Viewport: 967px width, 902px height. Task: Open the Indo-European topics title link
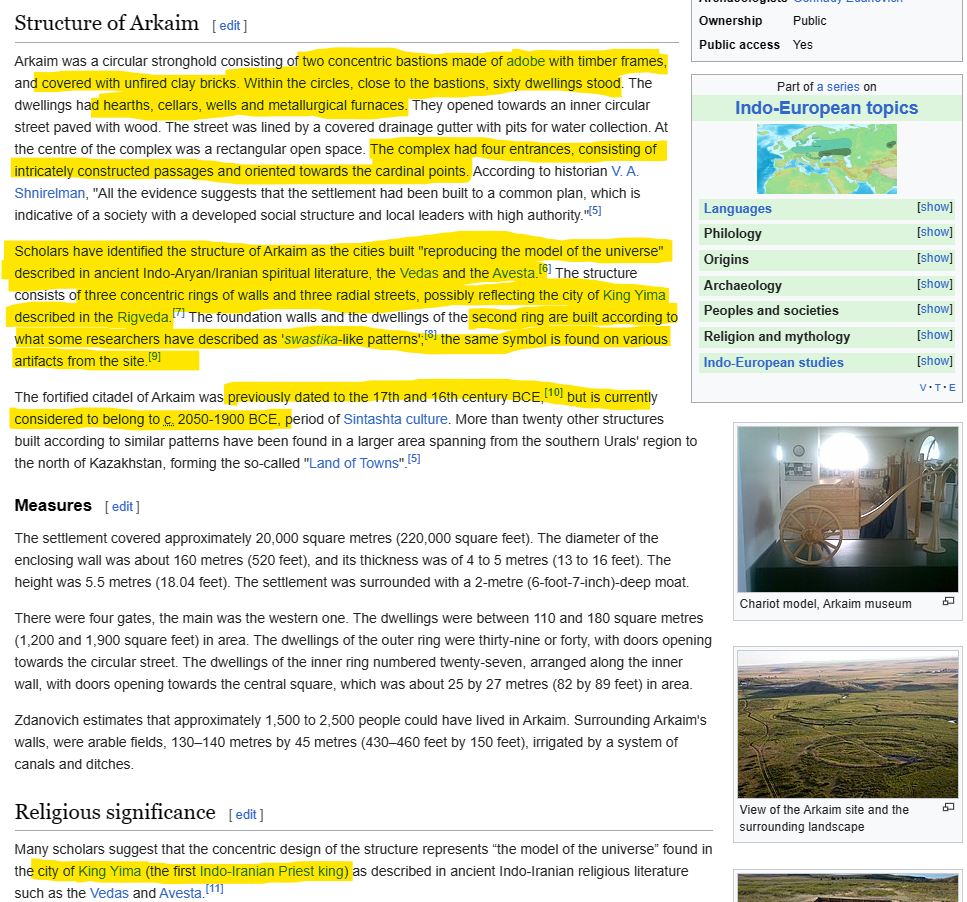pos(826,108)
